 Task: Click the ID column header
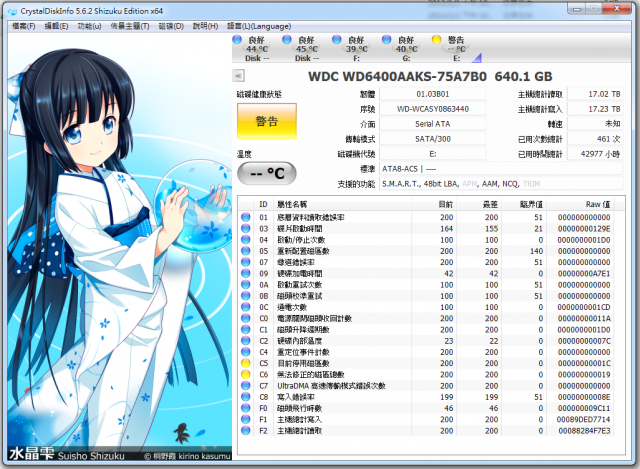[x=263, y=204]
